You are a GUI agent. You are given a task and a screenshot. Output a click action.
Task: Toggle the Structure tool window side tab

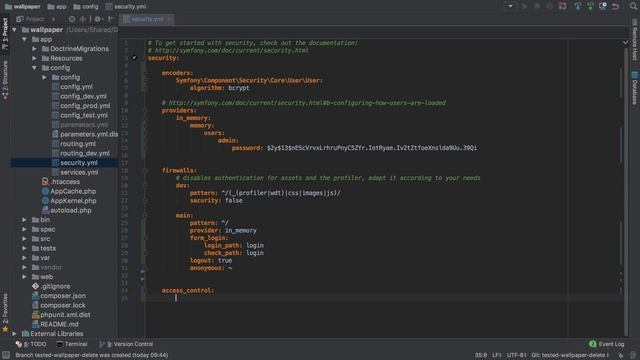[5, 80]
